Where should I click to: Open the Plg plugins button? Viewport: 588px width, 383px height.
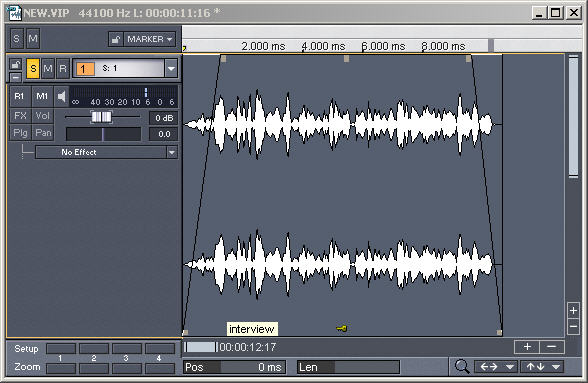click(20, 133)
